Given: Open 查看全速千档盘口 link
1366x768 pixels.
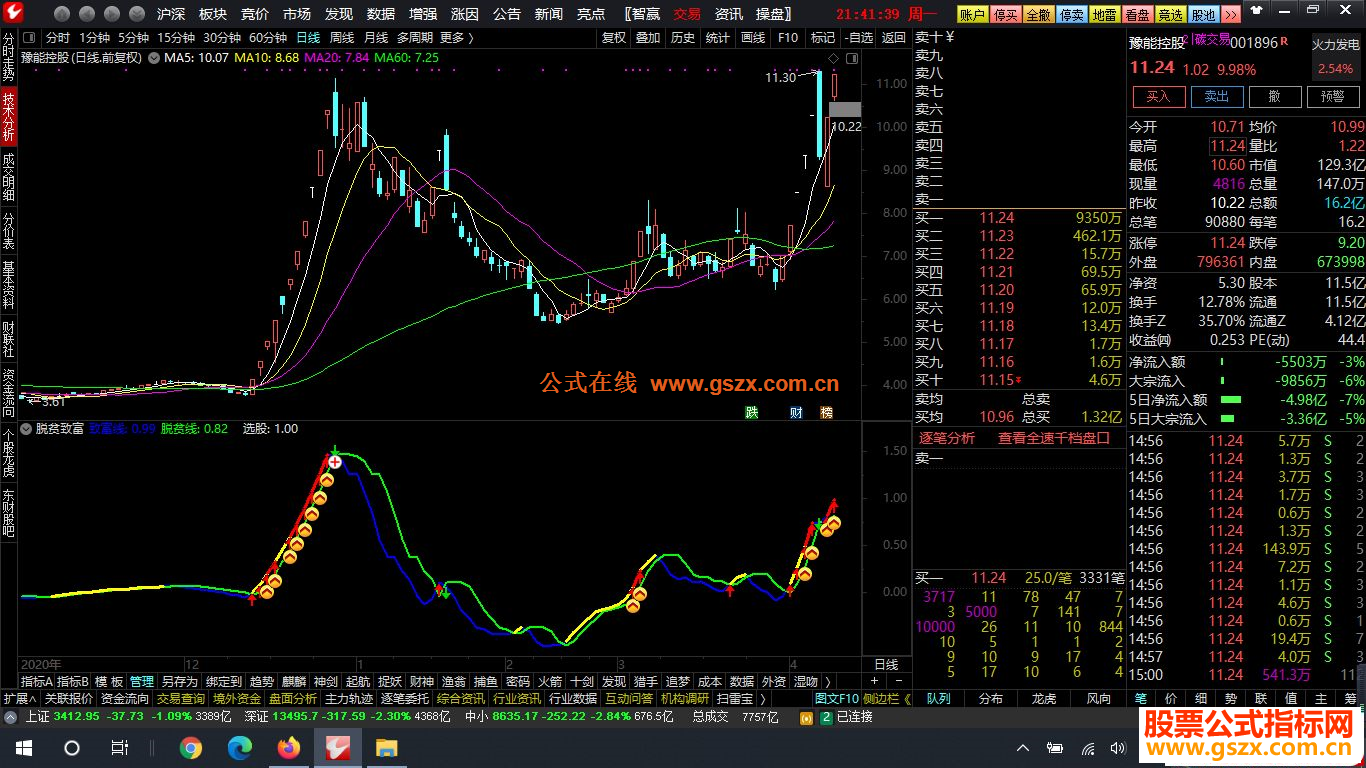Looking at the screenshot, I should coord(1054,438).
